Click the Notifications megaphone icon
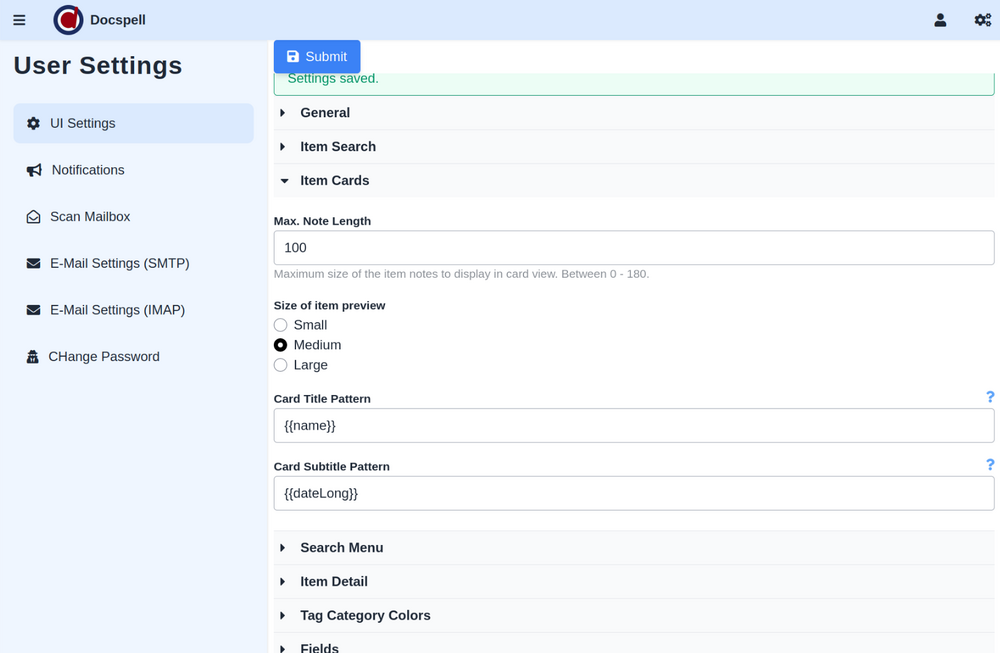This screenshot has height=653, width=1000. click(x=34, y=170)
